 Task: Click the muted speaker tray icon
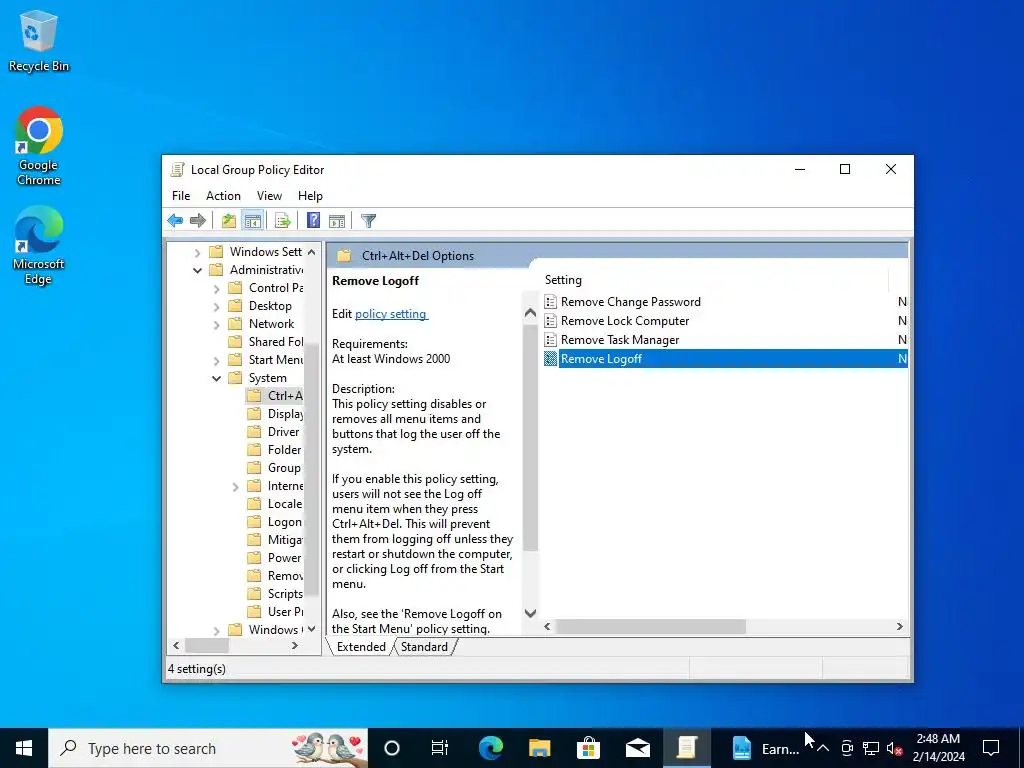click(894, 748)
